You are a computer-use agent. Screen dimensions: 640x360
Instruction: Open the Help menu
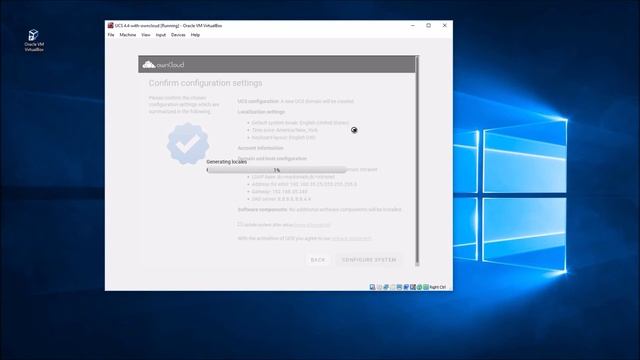(x=195, y=35)
